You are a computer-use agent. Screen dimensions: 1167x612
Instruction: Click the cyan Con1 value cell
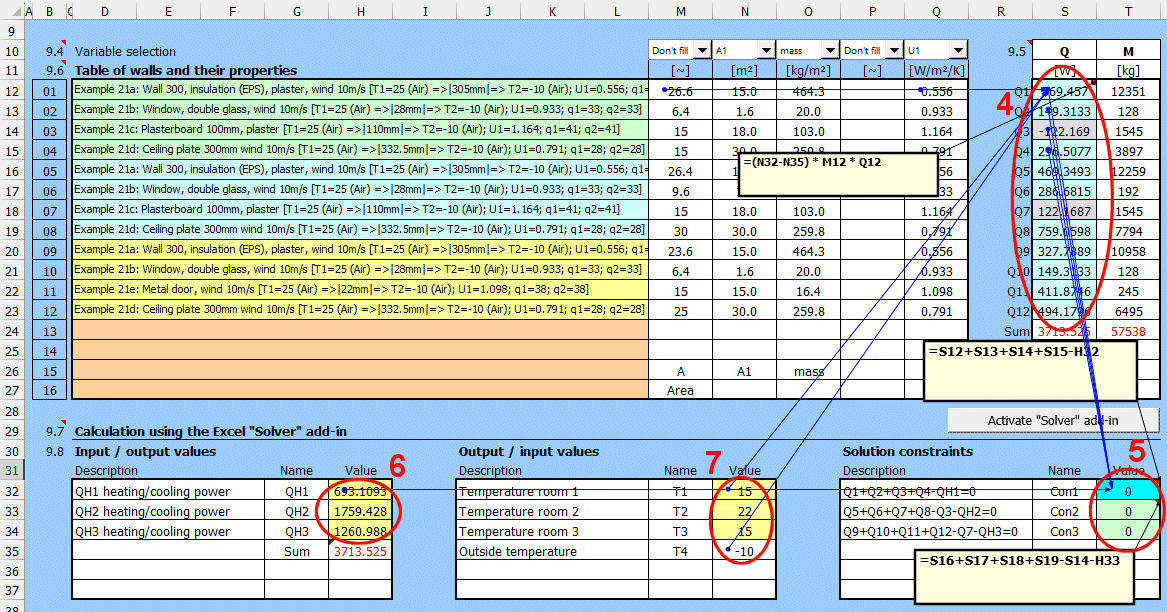click(x=1128, y=492)
